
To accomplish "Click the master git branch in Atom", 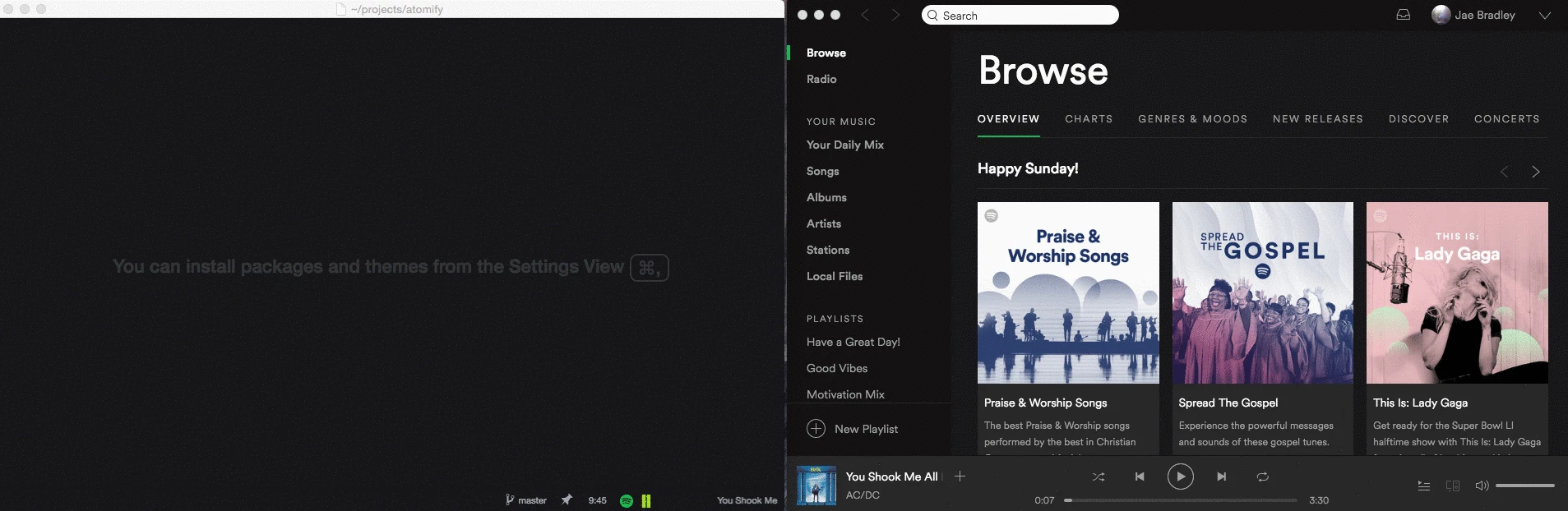I will pyautogui.click(x=532, y=500).
